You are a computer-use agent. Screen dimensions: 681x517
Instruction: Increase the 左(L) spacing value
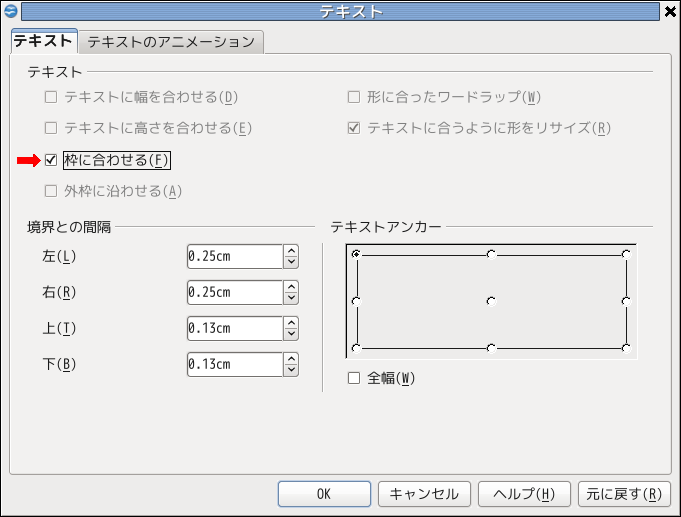pos(291,251)
